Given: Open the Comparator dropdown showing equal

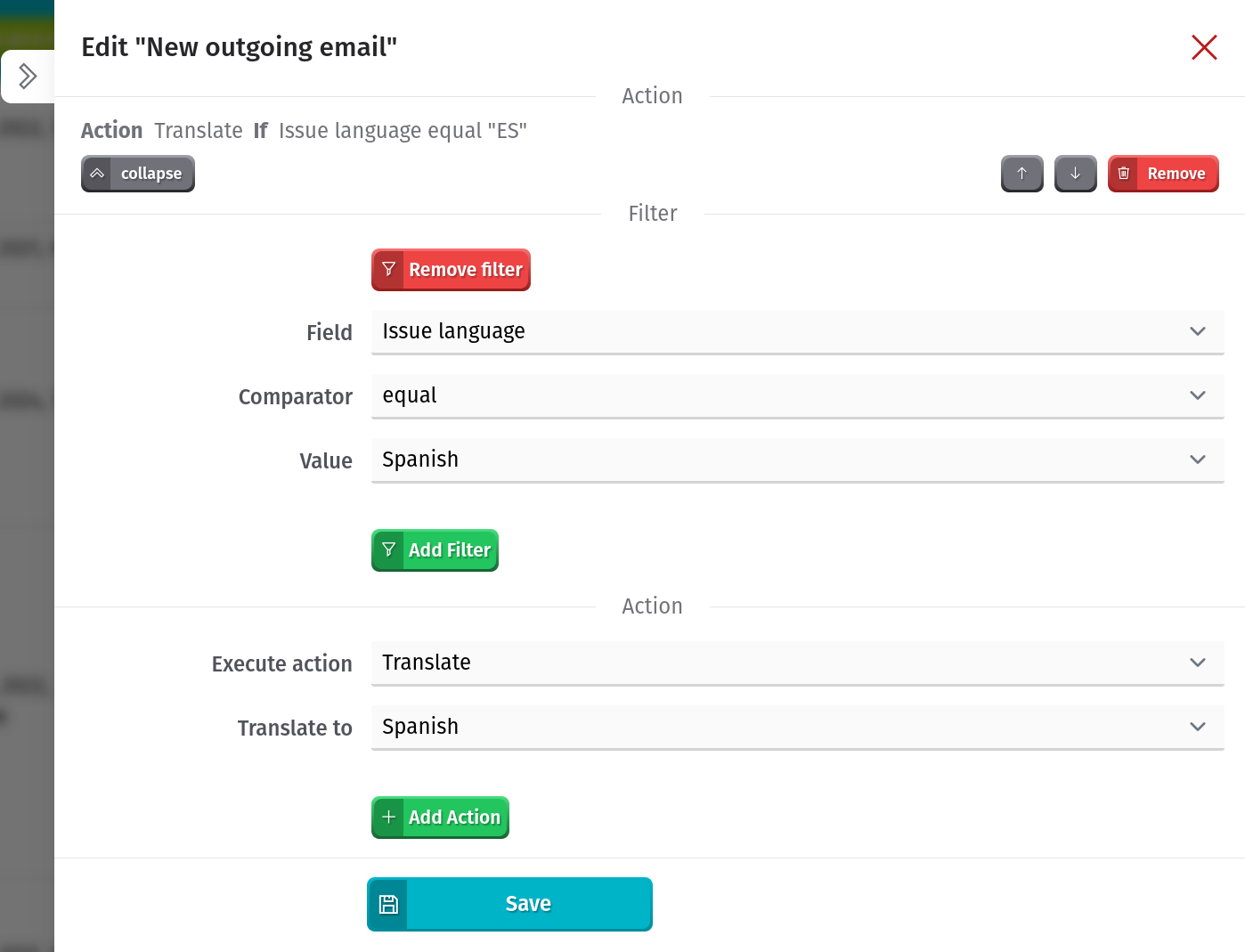Looking at the screenshot, I should [797, 395].
